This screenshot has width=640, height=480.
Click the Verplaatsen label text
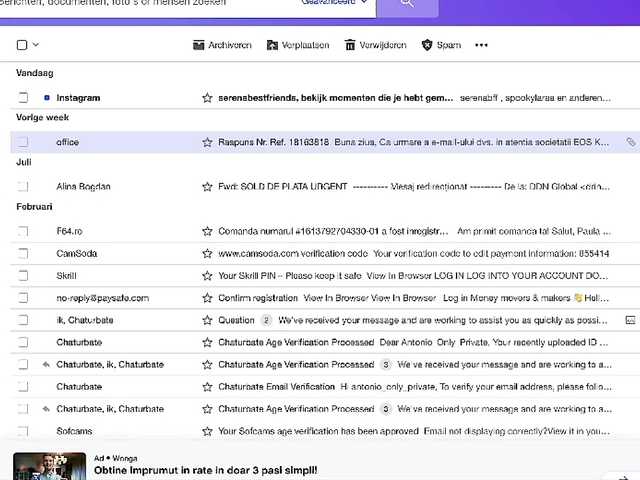coord(305,45)
